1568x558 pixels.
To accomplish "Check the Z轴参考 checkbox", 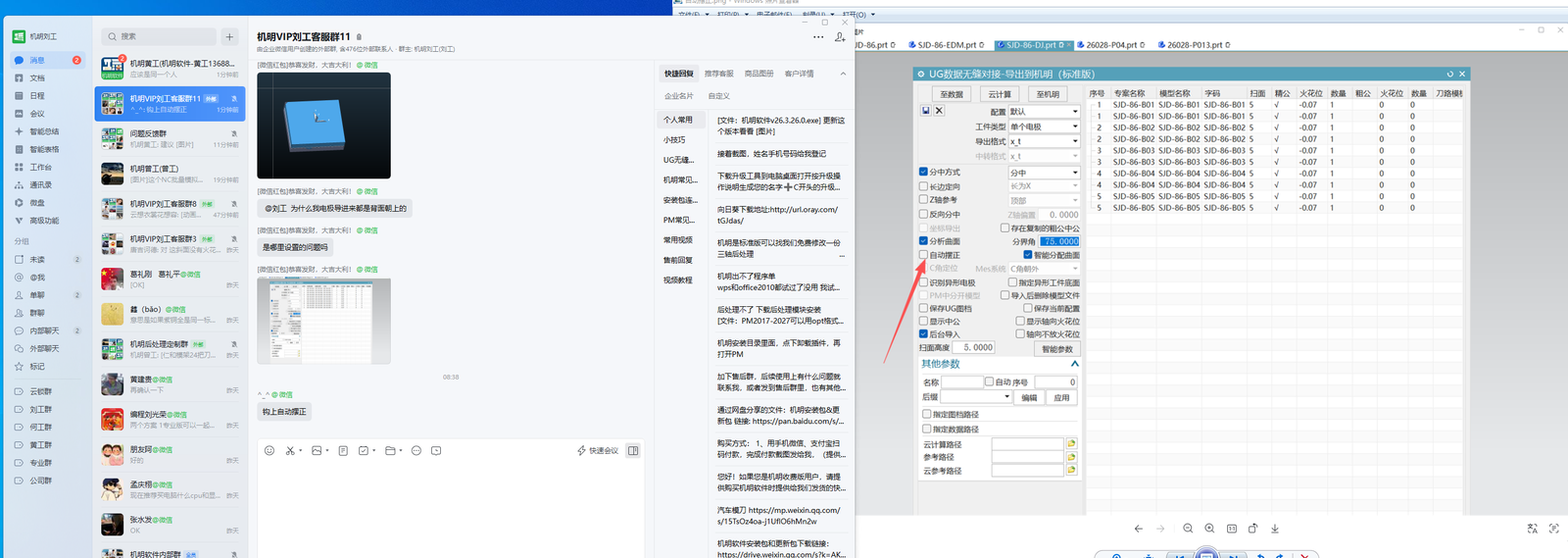I will (x=923, y=200).
